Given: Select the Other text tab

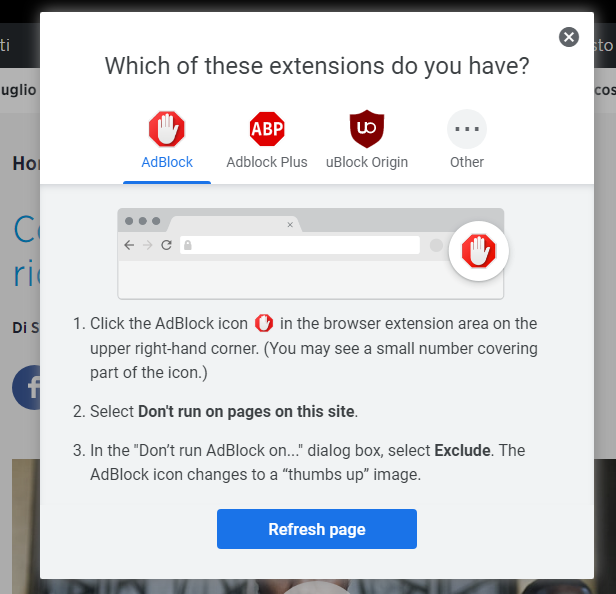Looking at the screenshot, I should click(467, 162).
